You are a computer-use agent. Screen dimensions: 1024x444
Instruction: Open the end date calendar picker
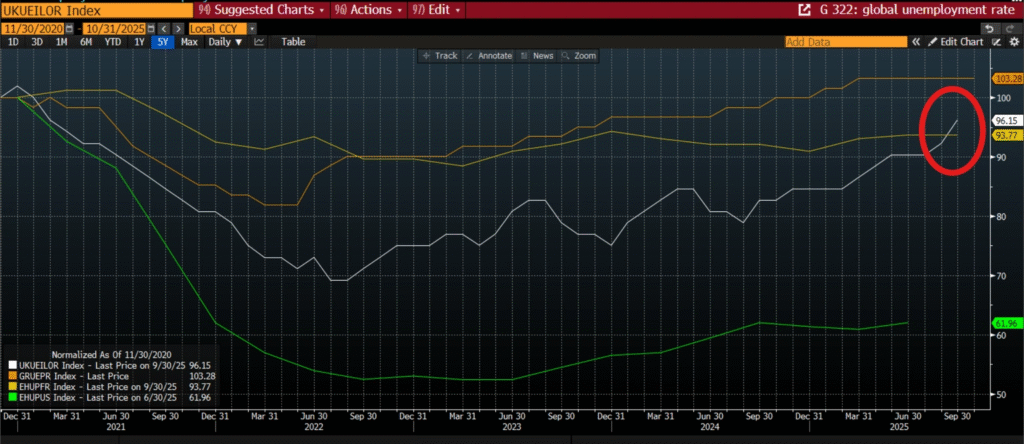(150, 28)
